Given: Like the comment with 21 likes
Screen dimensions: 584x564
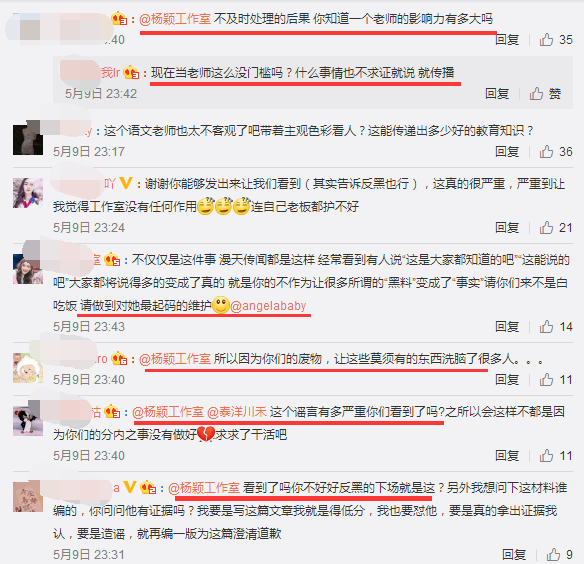Looking at the screenshot, I should [556, 228].
